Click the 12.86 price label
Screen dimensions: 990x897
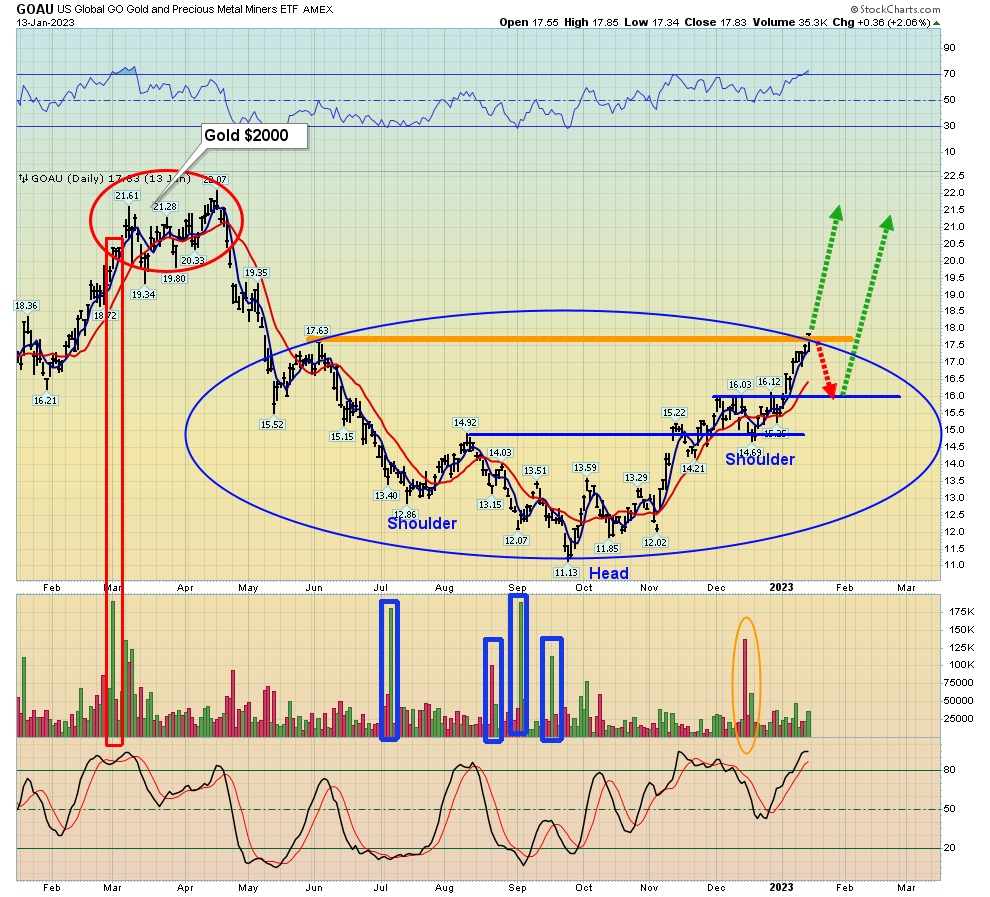[x=405, y=515]
